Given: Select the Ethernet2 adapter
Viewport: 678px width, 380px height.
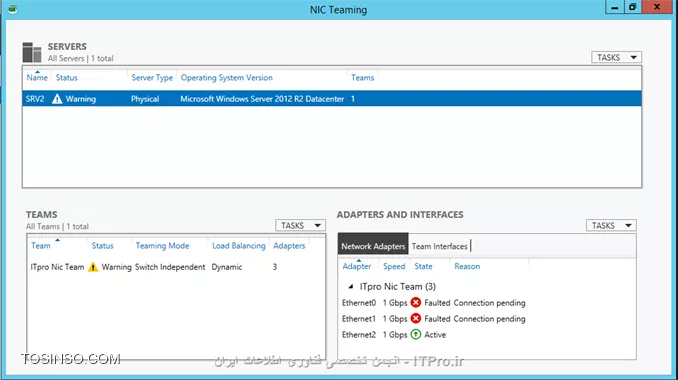Looking at the screenshot, I should [x=359, y=335].
